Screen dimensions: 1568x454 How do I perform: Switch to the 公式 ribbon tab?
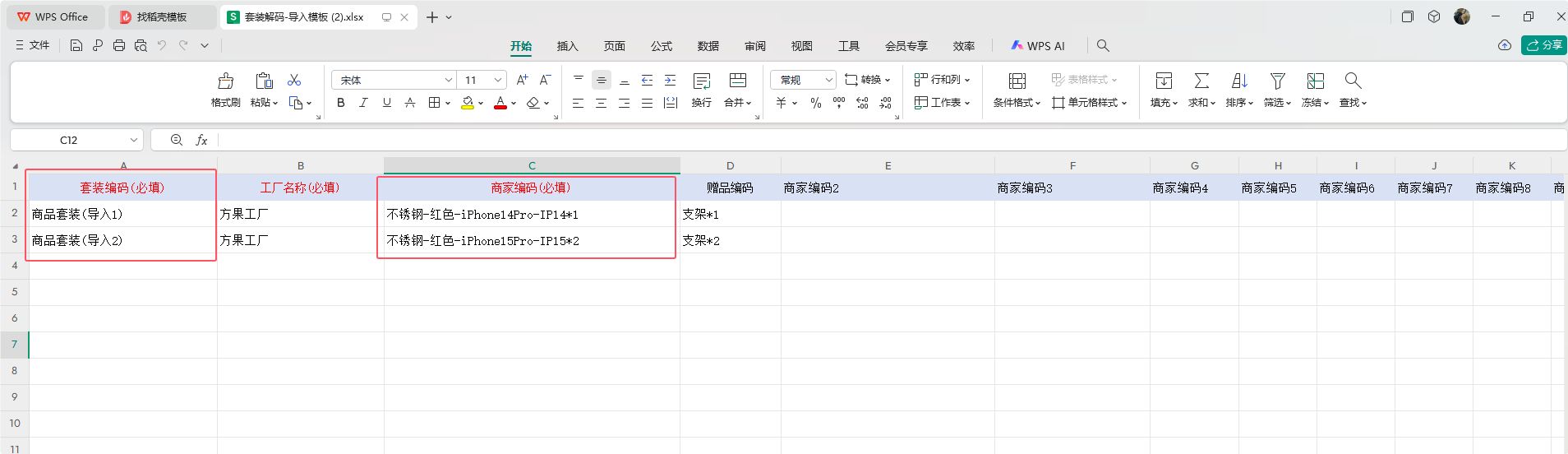click(661, 46)
